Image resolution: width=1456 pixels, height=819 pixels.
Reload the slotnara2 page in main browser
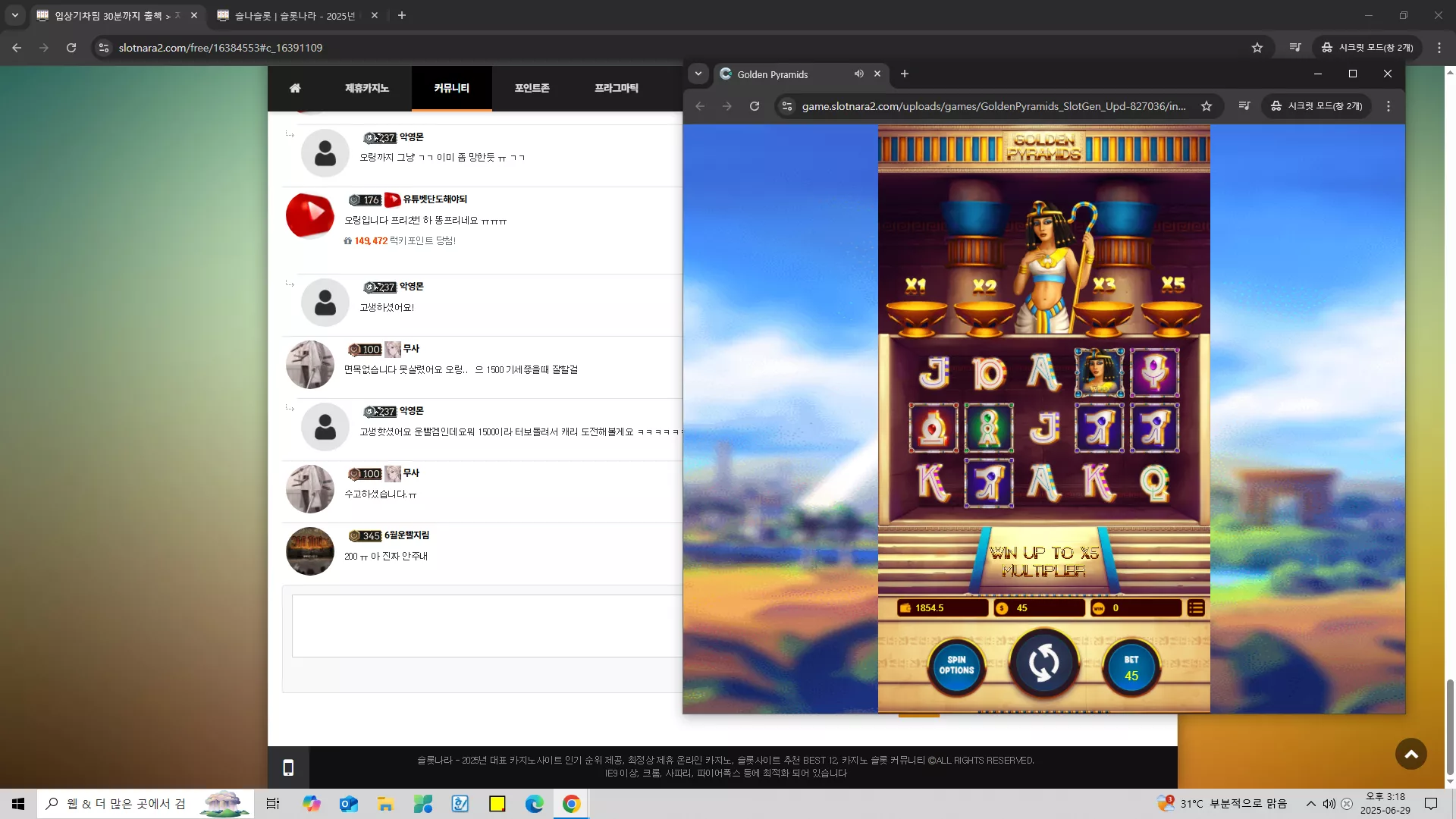click(71, 47)
